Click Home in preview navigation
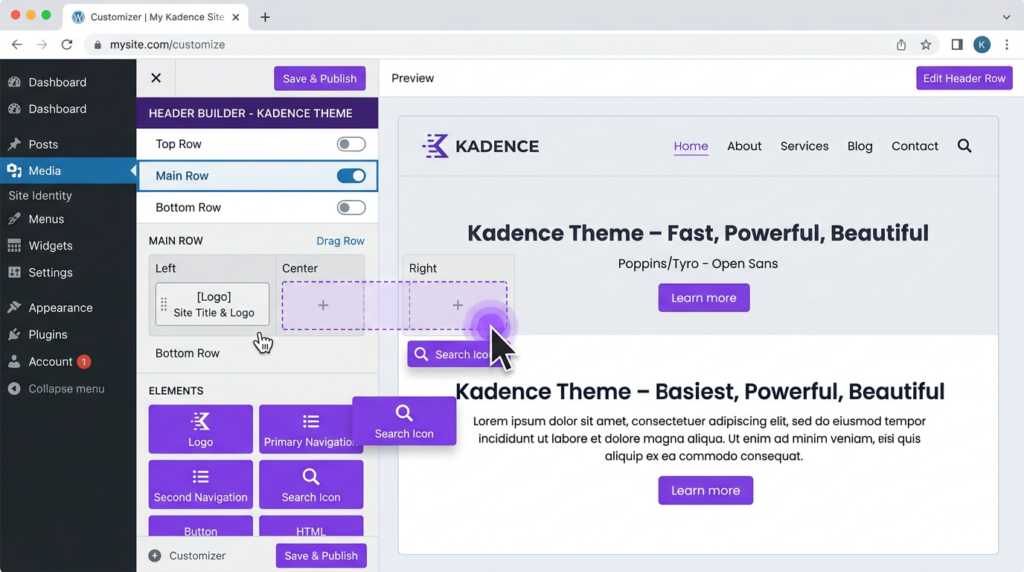1024x572 pixels. click(x=690, y=146)
